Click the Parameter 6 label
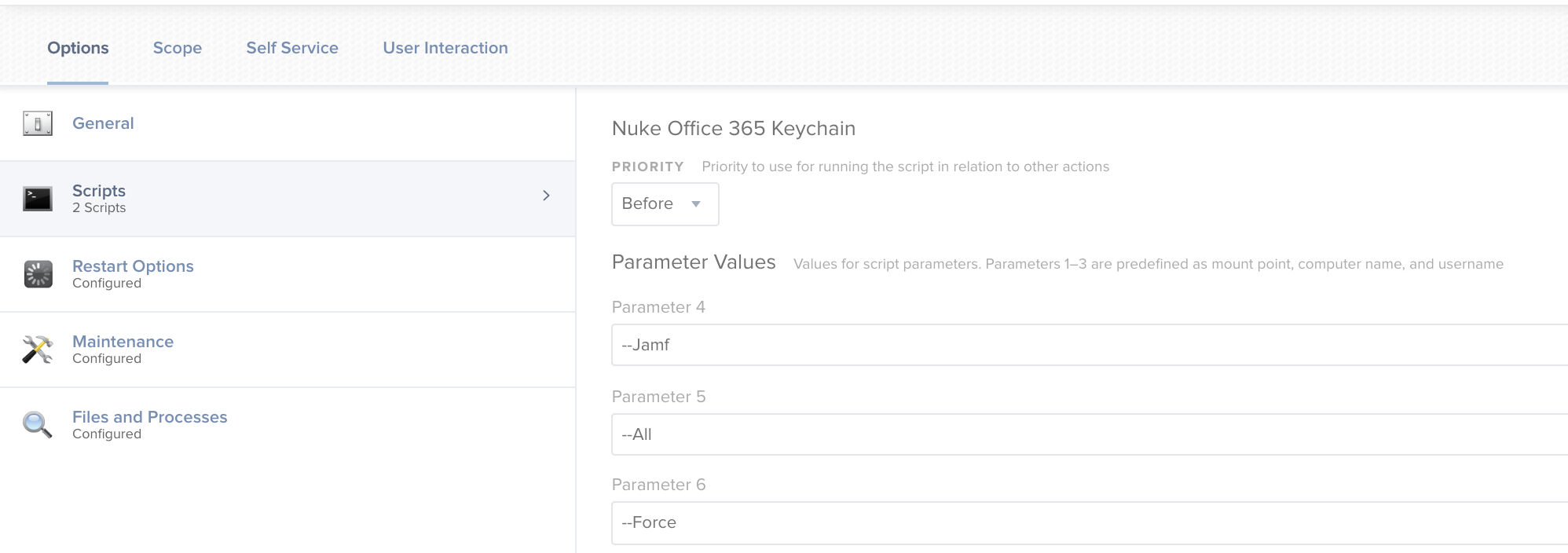The height and width of the screenshot is (553, 1568). (x=658, y=485)
